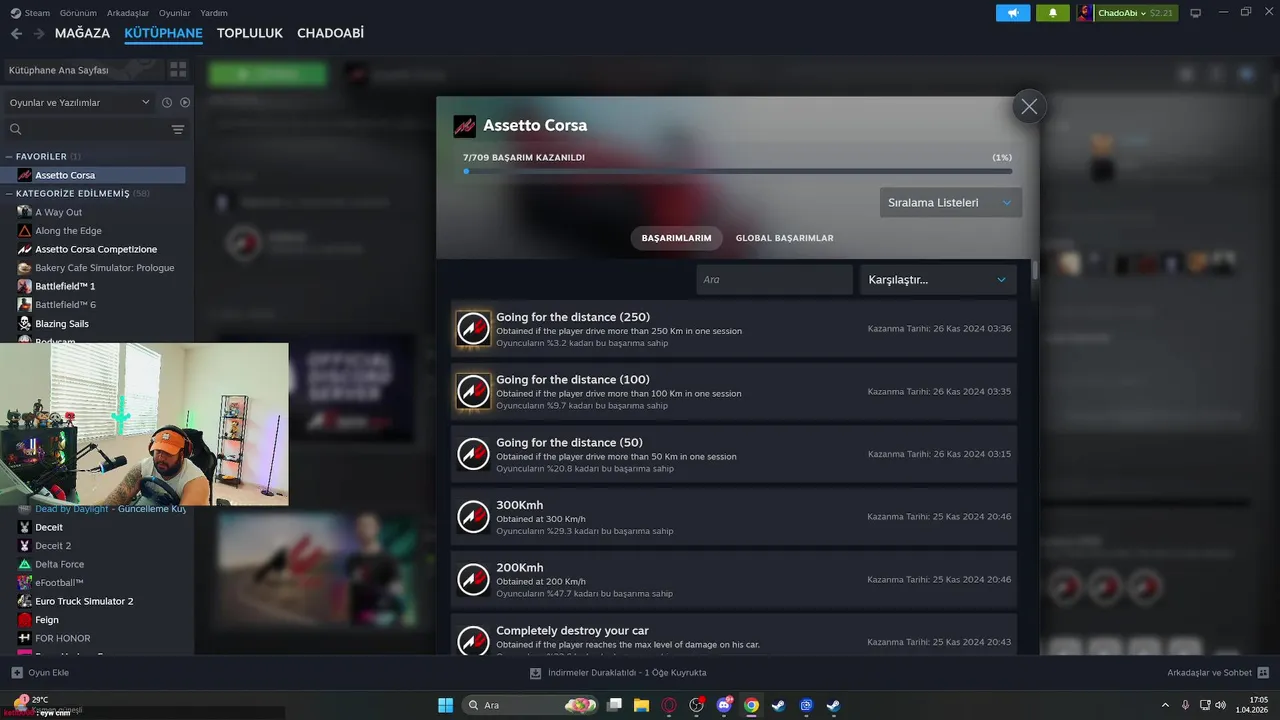Select Euro Truck Simulator 2
Image resolution: width=1280 pixels, height=720 pixels.
84,601
